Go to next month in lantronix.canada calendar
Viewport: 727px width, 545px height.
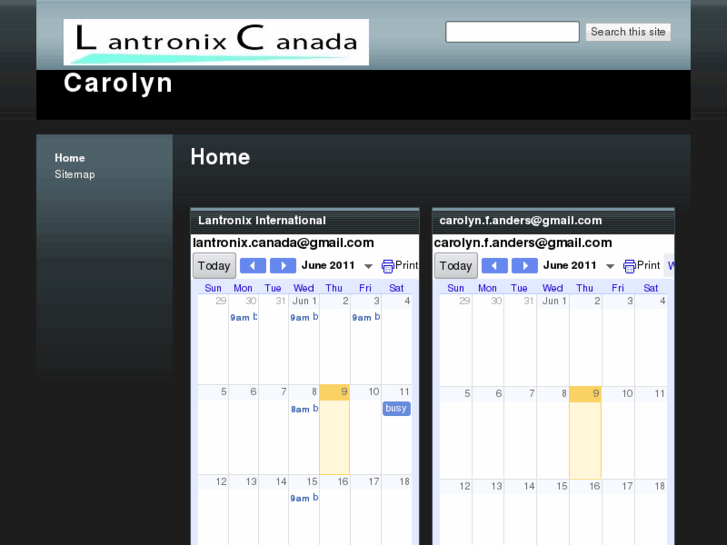pyautogui.click(x=283, y=266)
